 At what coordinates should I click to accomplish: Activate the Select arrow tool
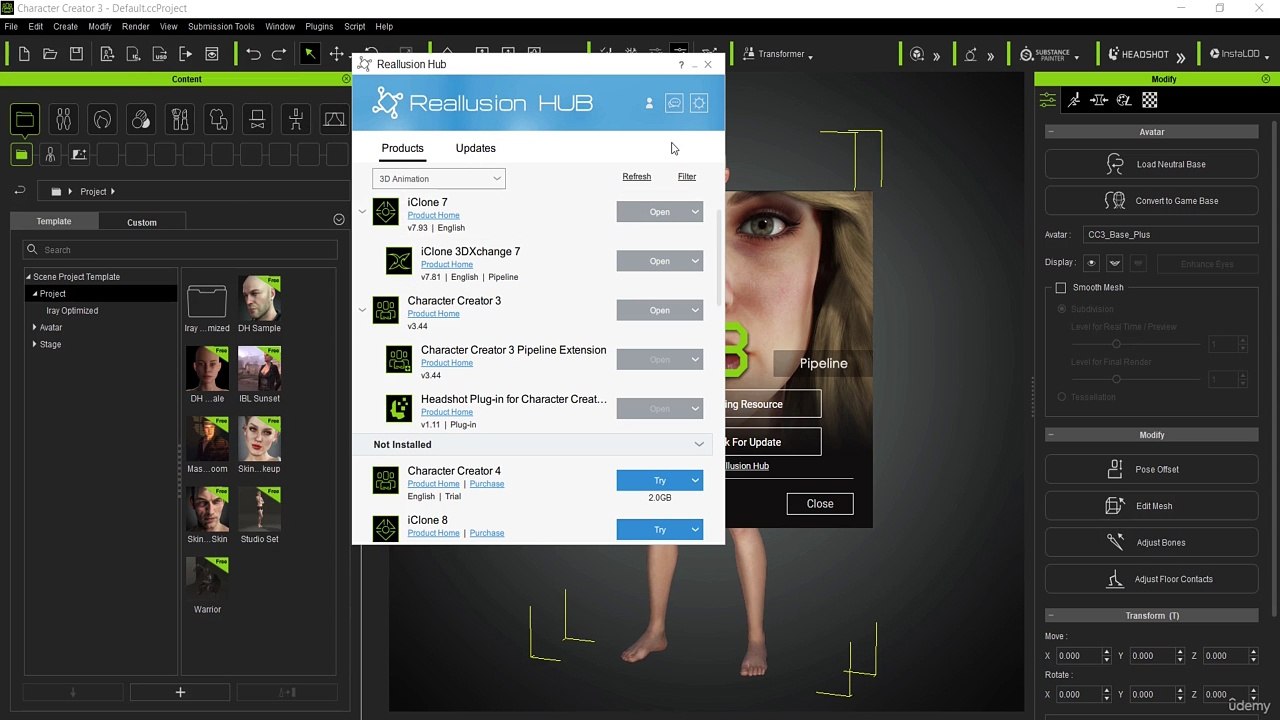[310, 54]
